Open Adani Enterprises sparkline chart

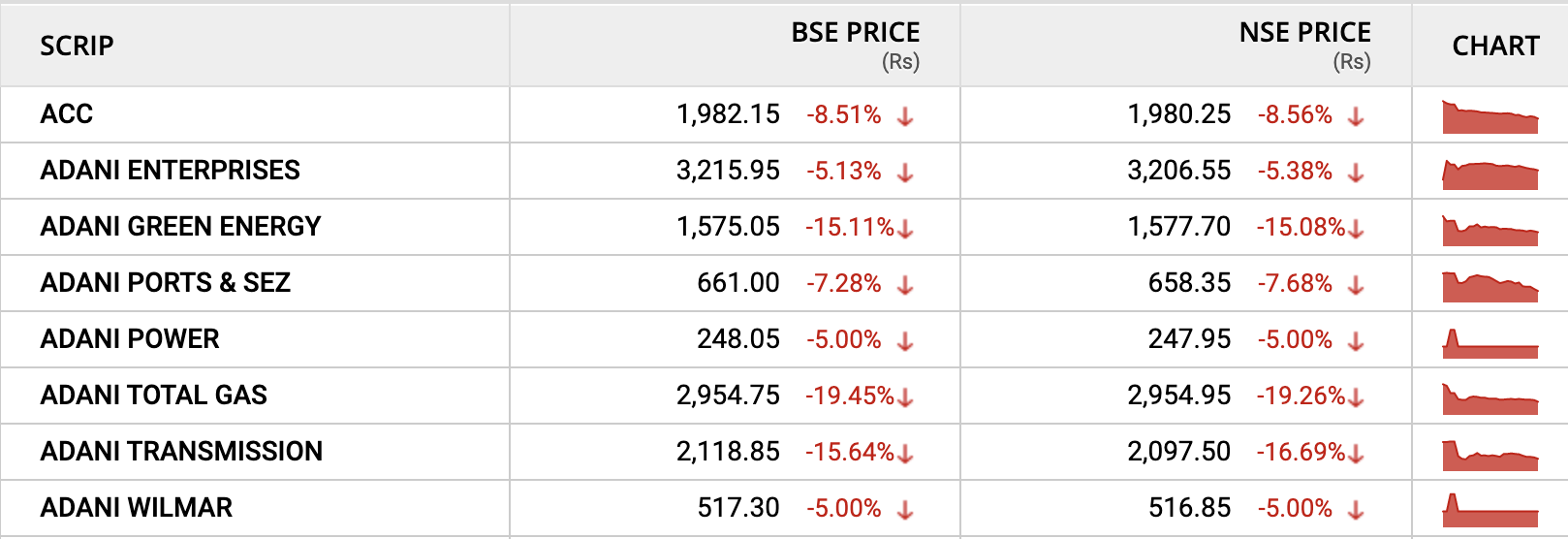coord(1490,174)
